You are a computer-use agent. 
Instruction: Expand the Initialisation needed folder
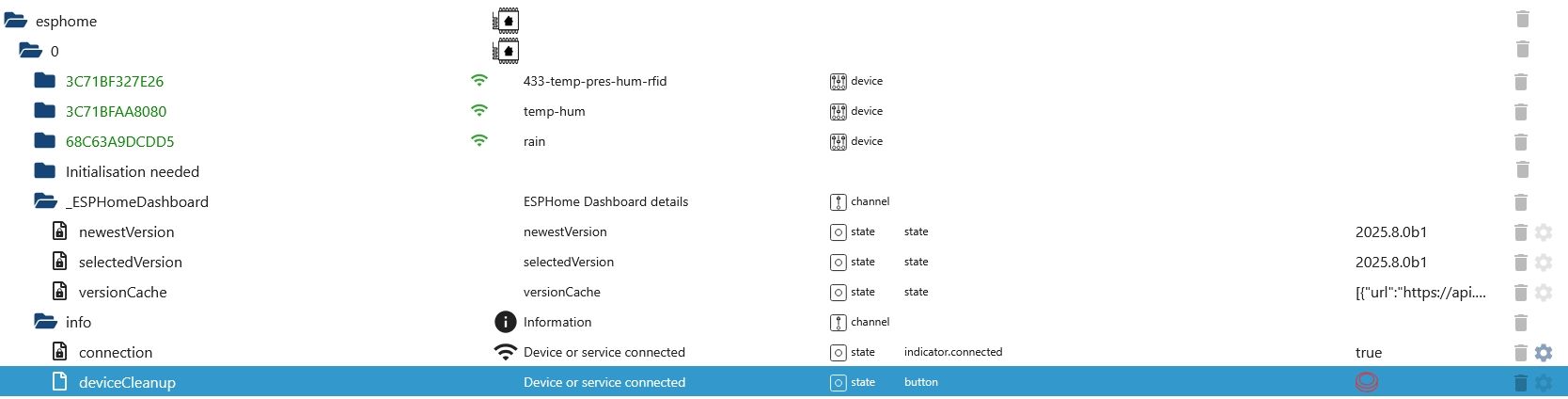point(44,171)
